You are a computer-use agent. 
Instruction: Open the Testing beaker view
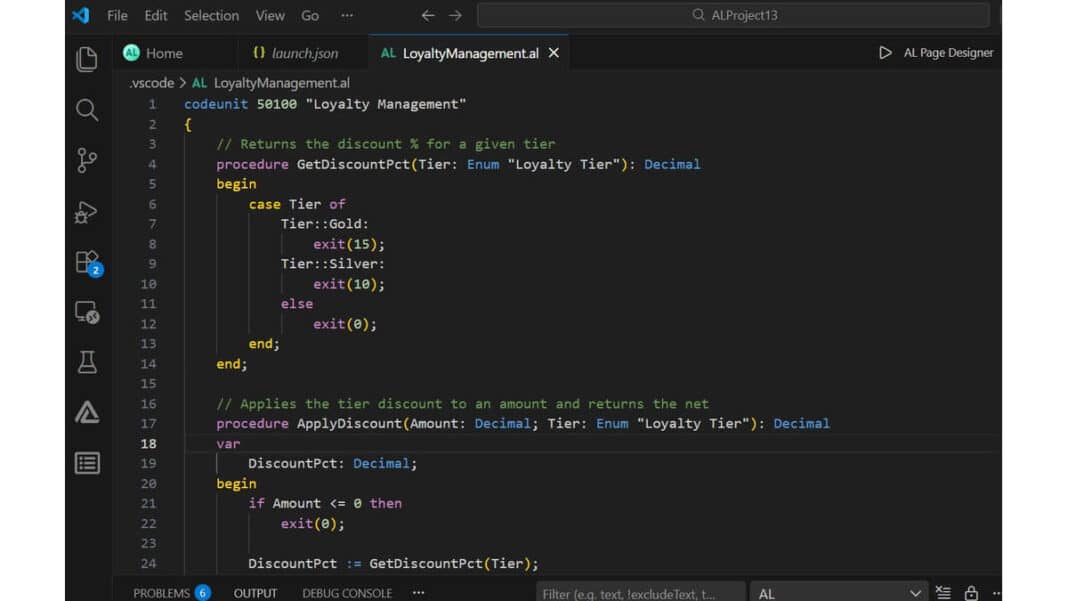coord(87,362)
